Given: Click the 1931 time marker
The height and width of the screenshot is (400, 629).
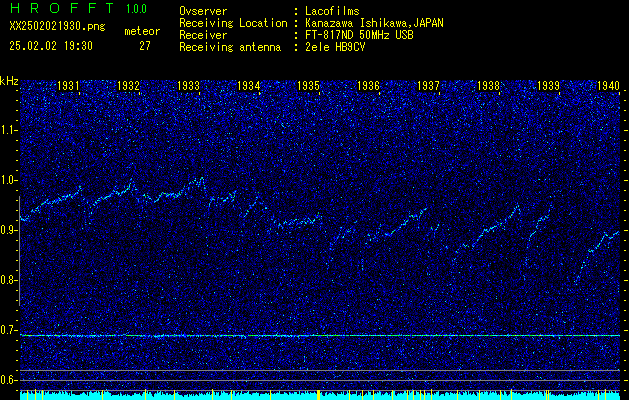Looking at the screenshot, I should pyautogui.click(x=68, y=85).
